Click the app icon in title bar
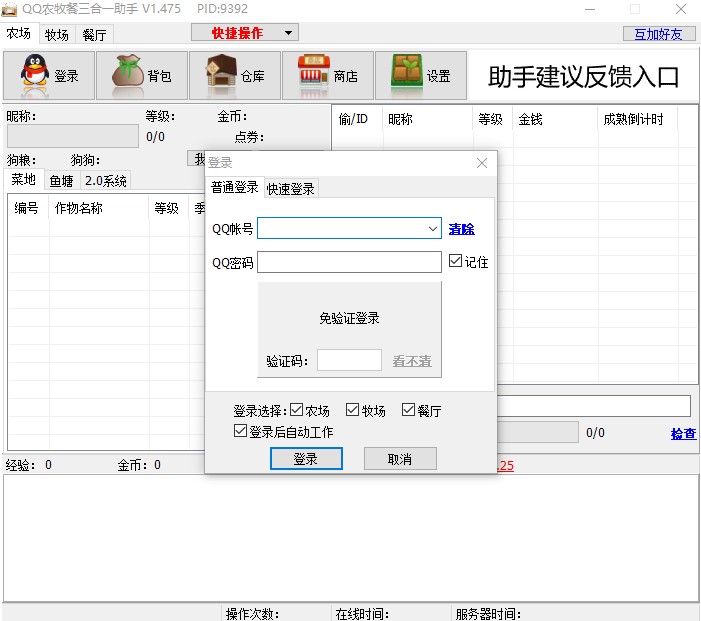 tap(9, 9)
